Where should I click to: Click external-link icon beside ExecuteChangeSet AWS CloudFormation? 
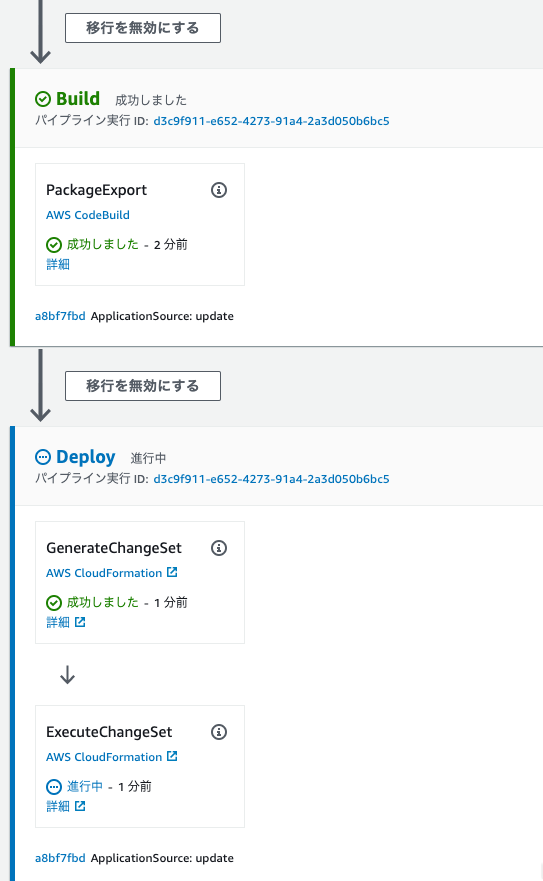172,756
